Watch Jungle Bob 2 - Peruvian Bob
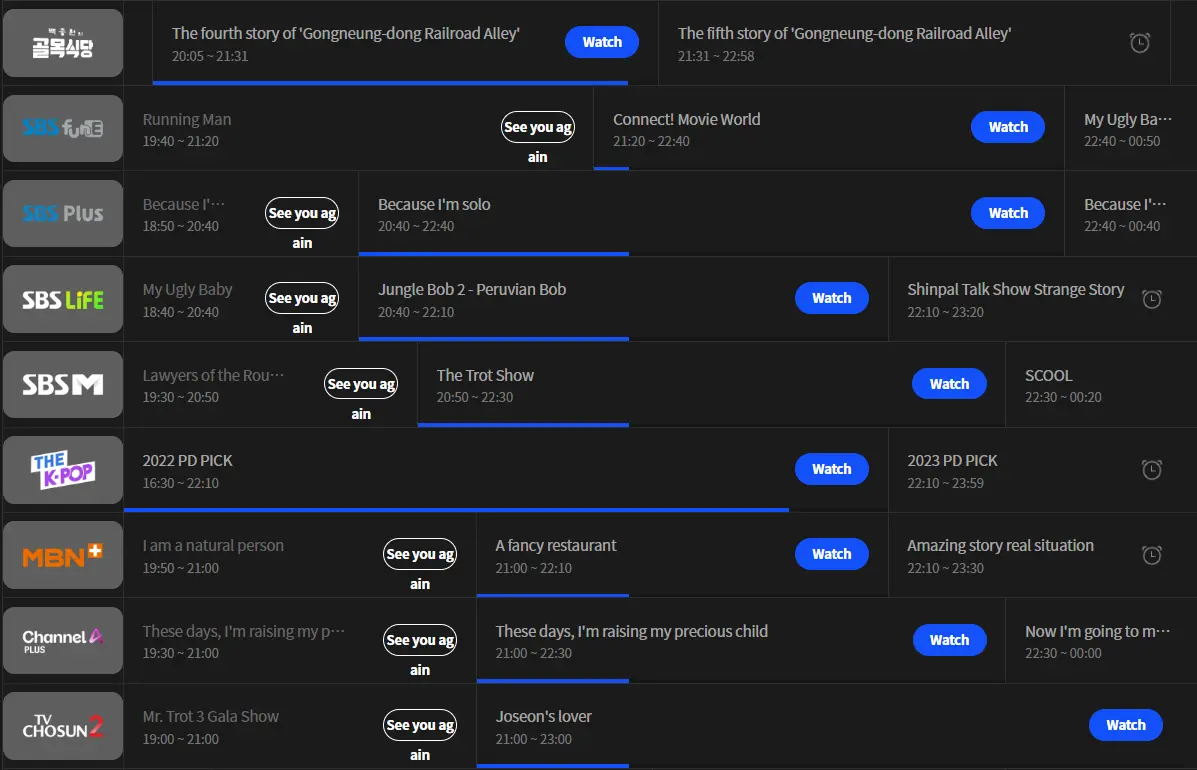1197x770 pixels. [x=831, y=298]
